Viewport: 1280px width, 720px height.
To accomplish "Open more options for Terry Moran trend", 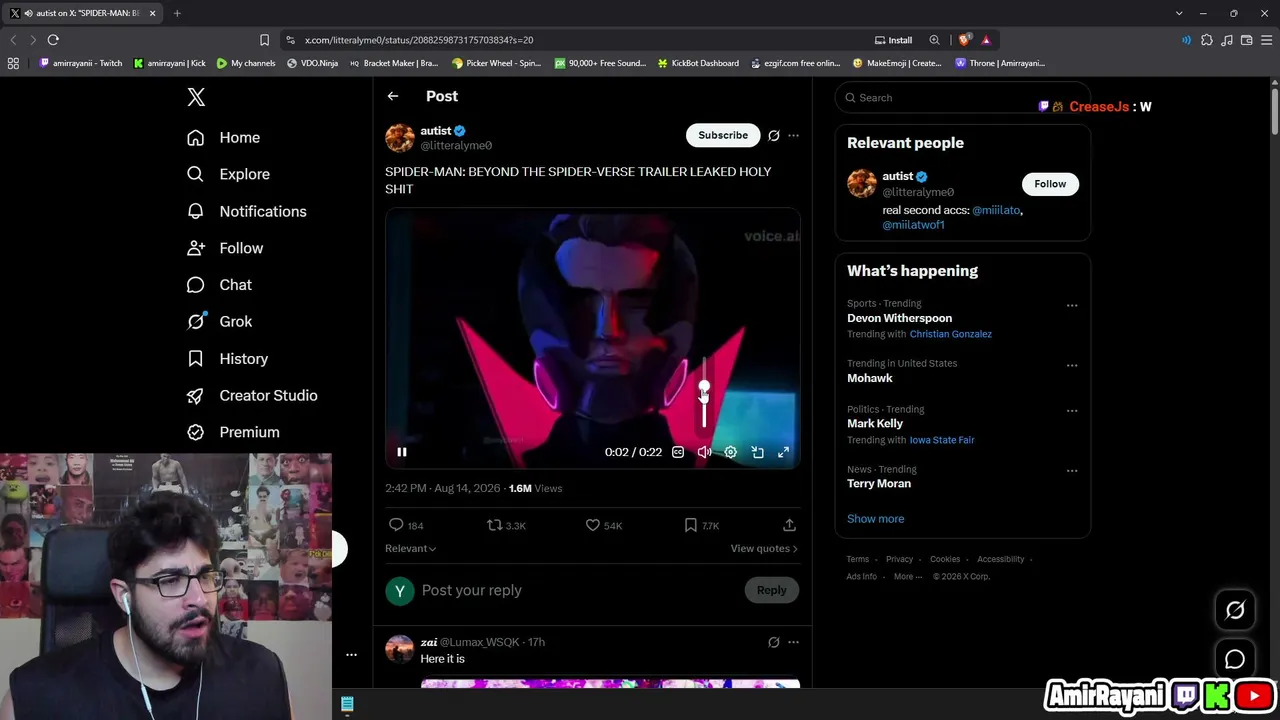I will 1072,471.
